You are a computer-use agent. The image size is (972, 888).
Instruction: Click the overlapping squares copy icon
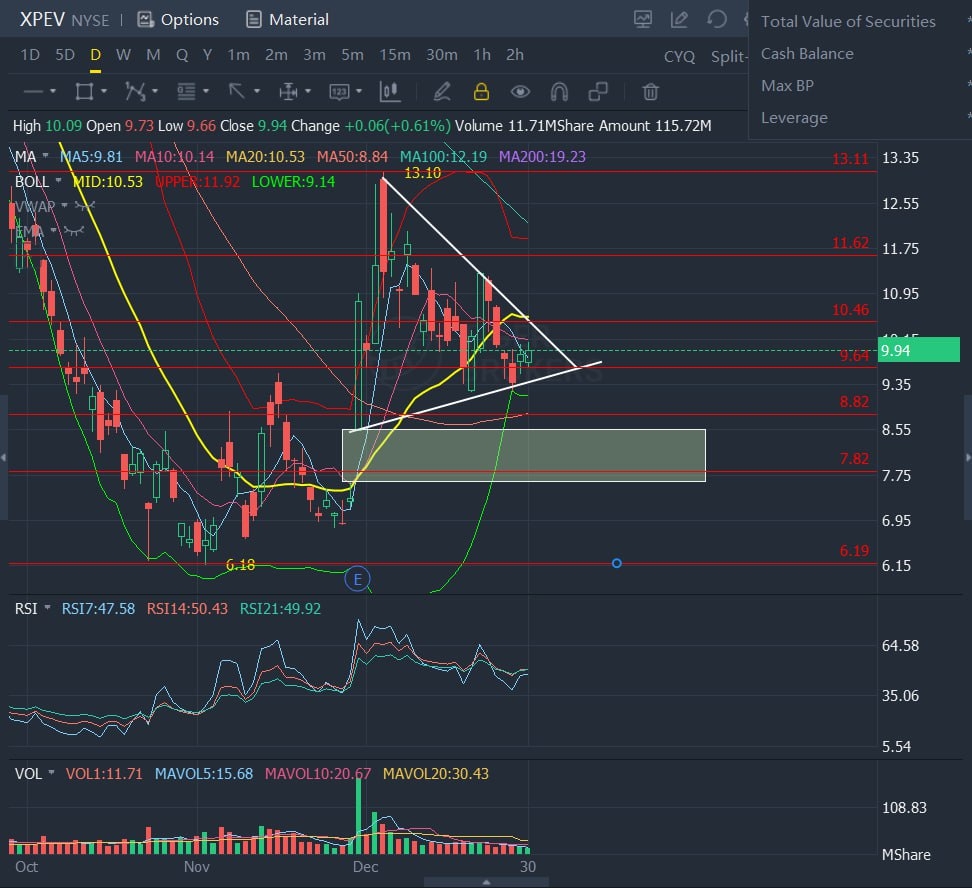coord(598,92)
